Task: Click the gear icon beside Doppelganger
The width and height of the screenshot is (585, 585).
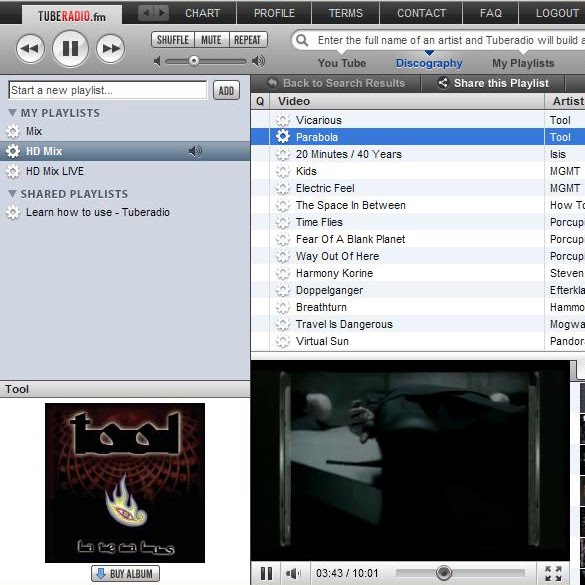Action: coord(282,290)
